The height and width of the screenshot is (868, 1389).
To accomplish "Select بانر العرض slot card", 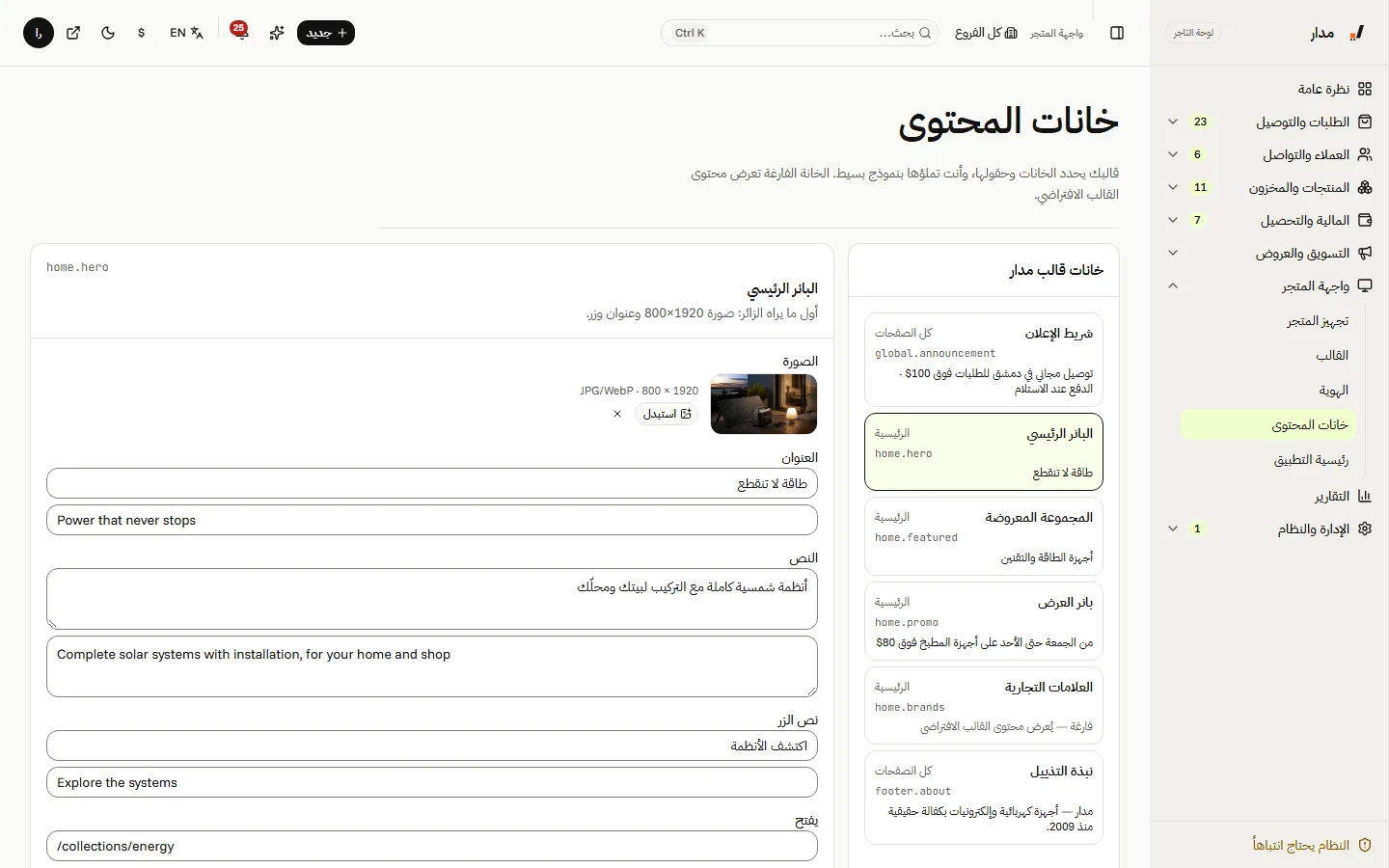I will [x=984, y=621].
